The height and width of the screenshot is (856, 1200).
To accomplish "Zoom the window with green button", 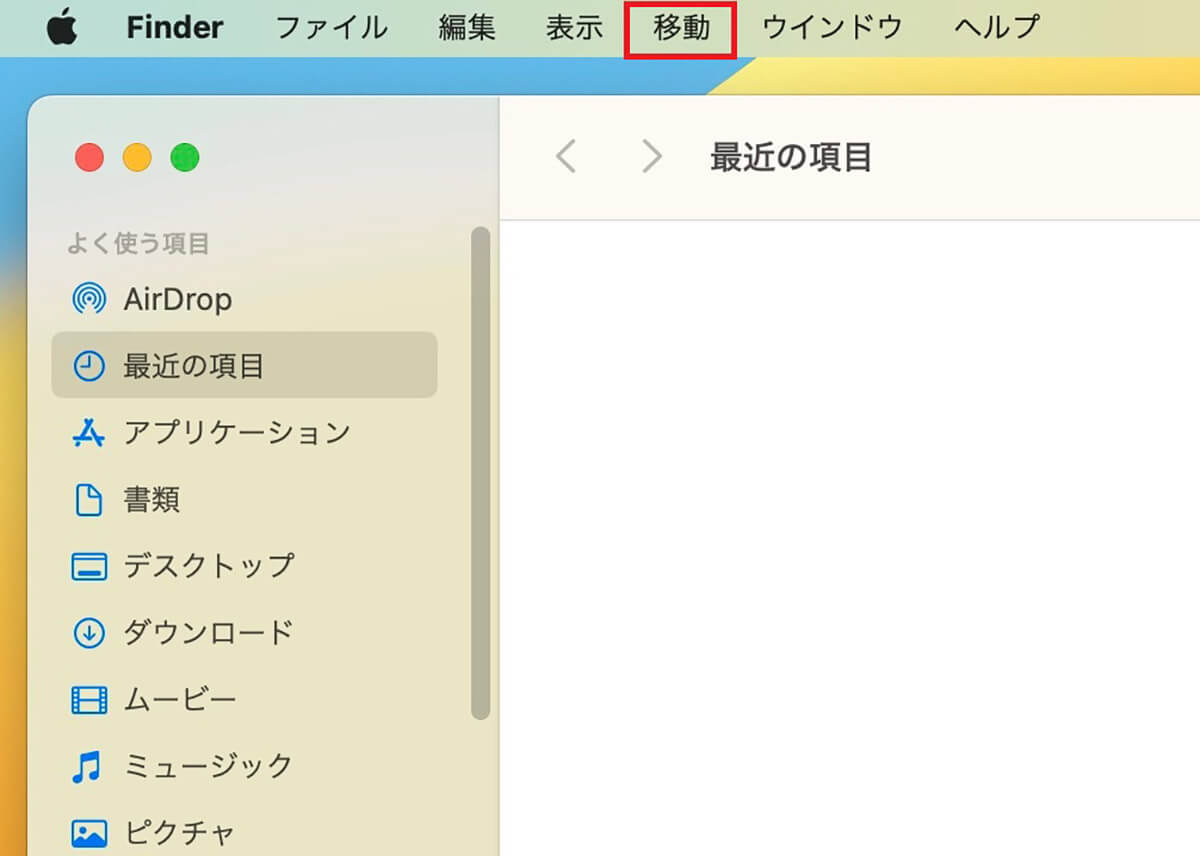I will 184,157.
